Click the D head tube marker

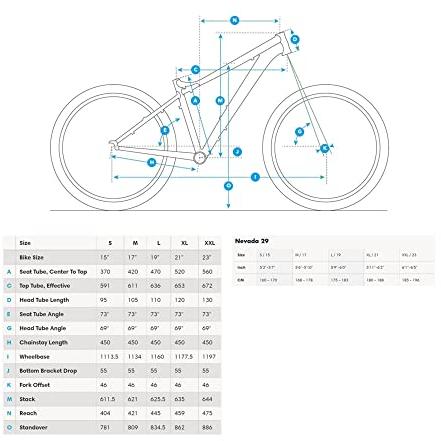click(x=295, y=39)
